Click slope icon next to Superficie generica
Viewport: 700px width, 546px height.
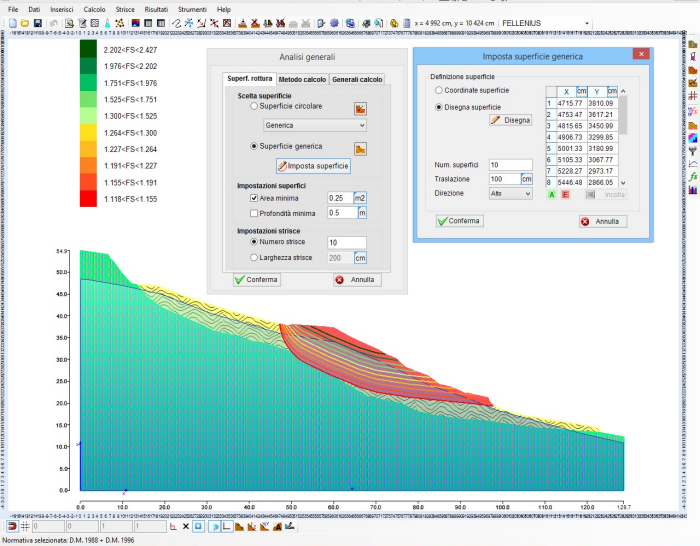360,149
